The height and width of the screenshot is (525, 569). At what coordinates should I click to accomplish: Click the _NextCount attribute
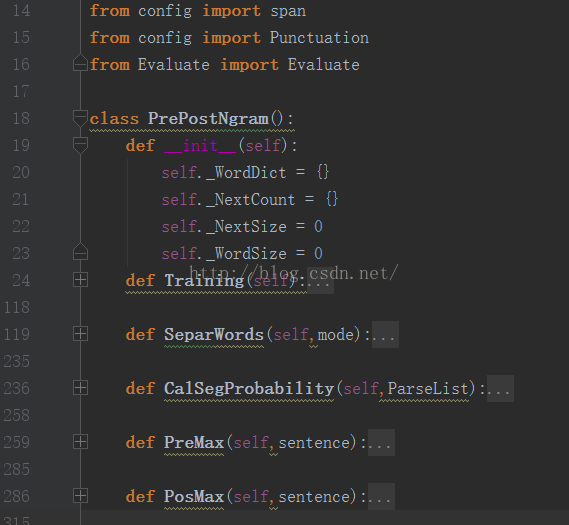click(251, 200)
